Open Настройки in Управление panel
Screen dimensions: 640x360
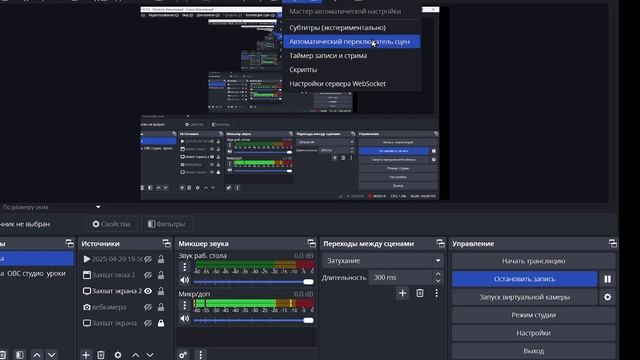533,333
